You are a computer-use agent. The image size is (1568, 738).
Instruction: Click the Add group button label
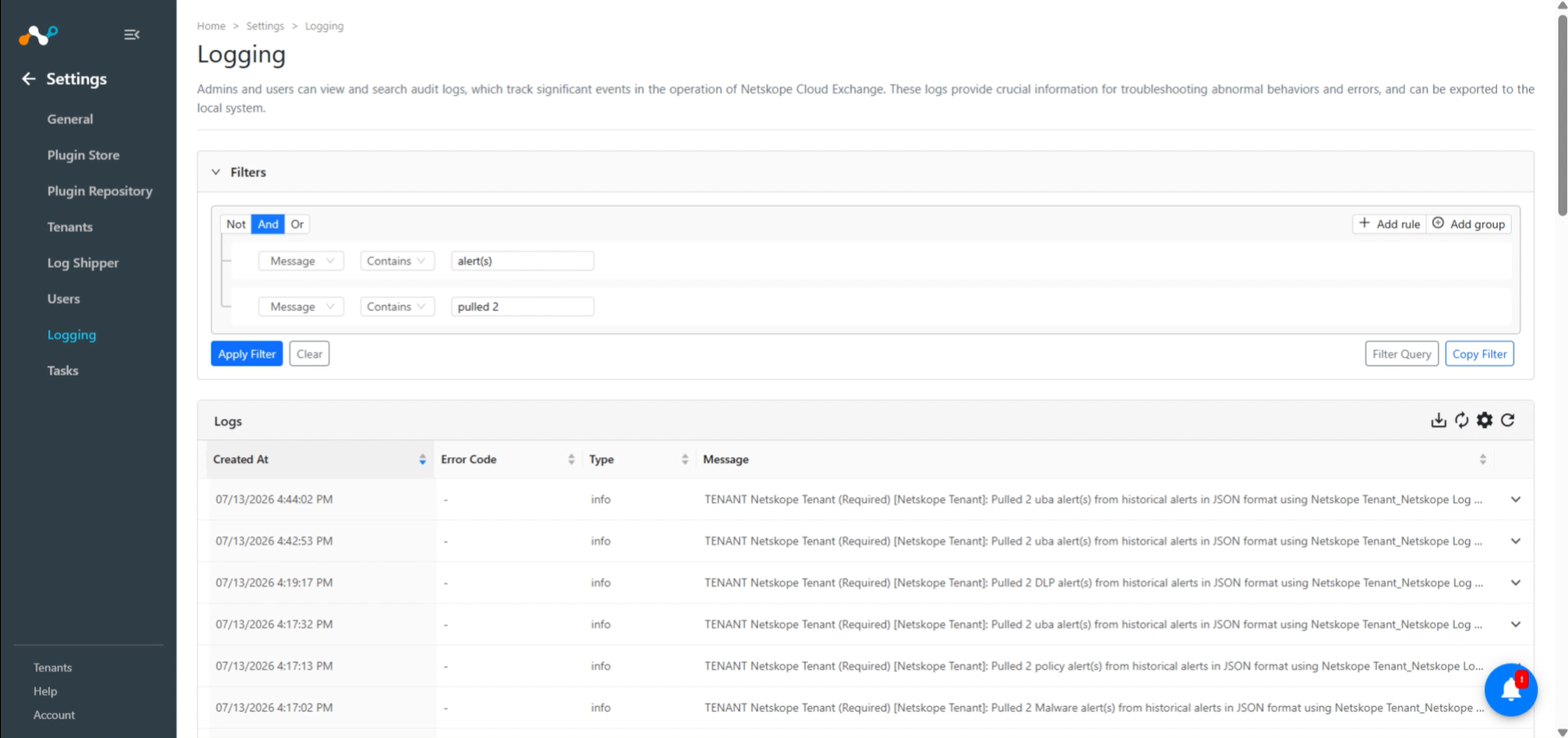(1477, 224)
